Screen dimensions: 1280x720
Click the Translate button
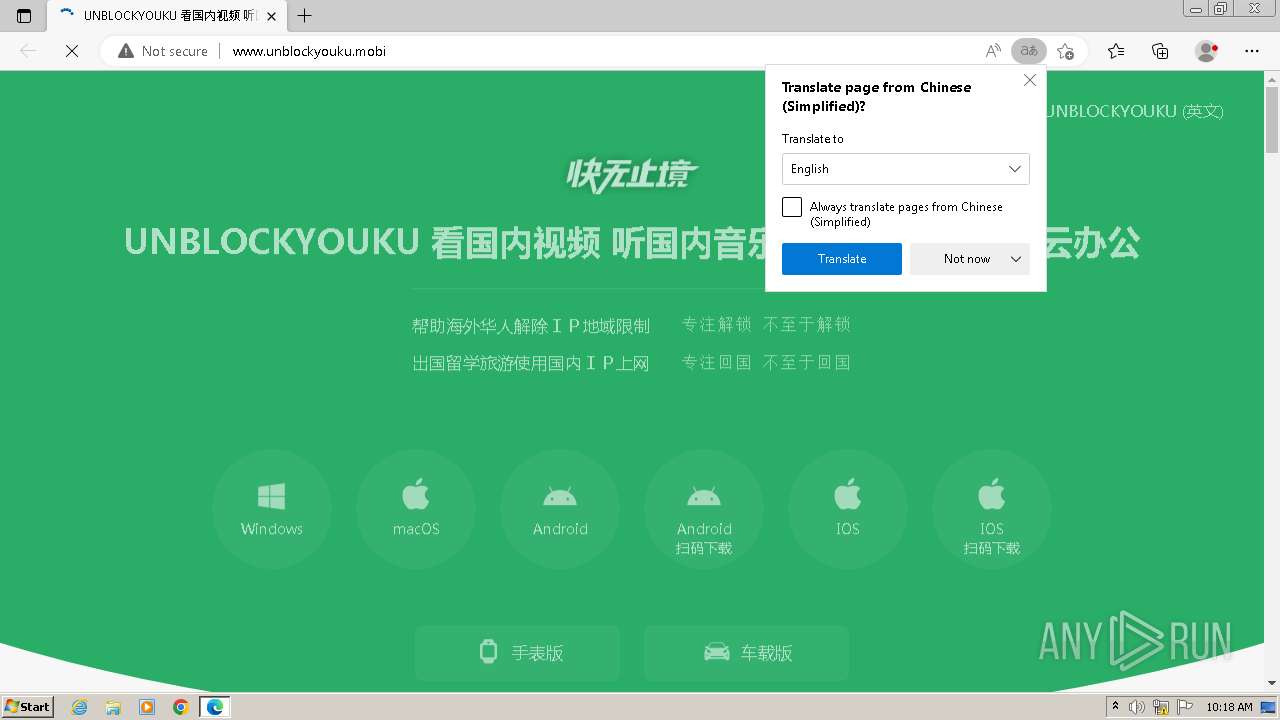click(x=842, y=259)
